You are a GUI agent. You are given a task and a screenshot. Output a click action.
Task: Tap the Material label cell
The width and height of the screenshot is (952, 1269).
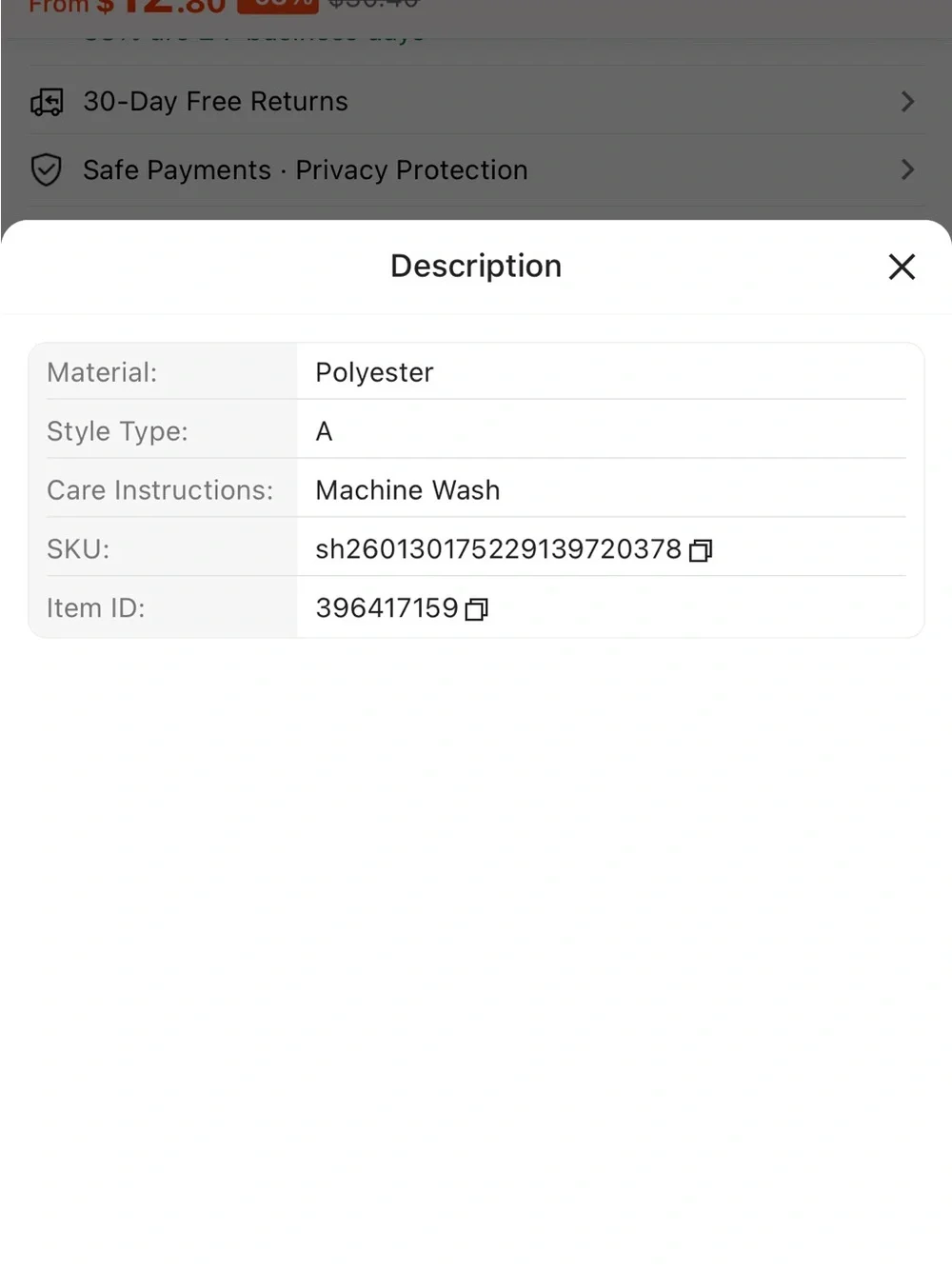coord(163,372)
